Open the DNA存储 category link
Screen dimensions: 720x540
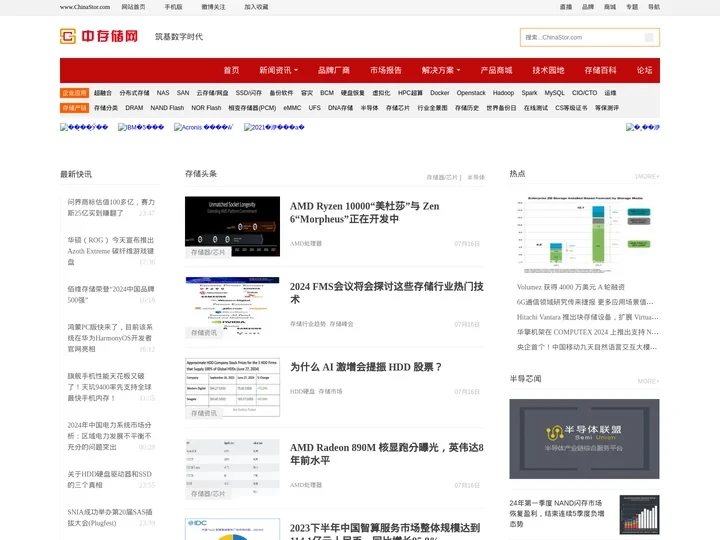coord(340,108)
